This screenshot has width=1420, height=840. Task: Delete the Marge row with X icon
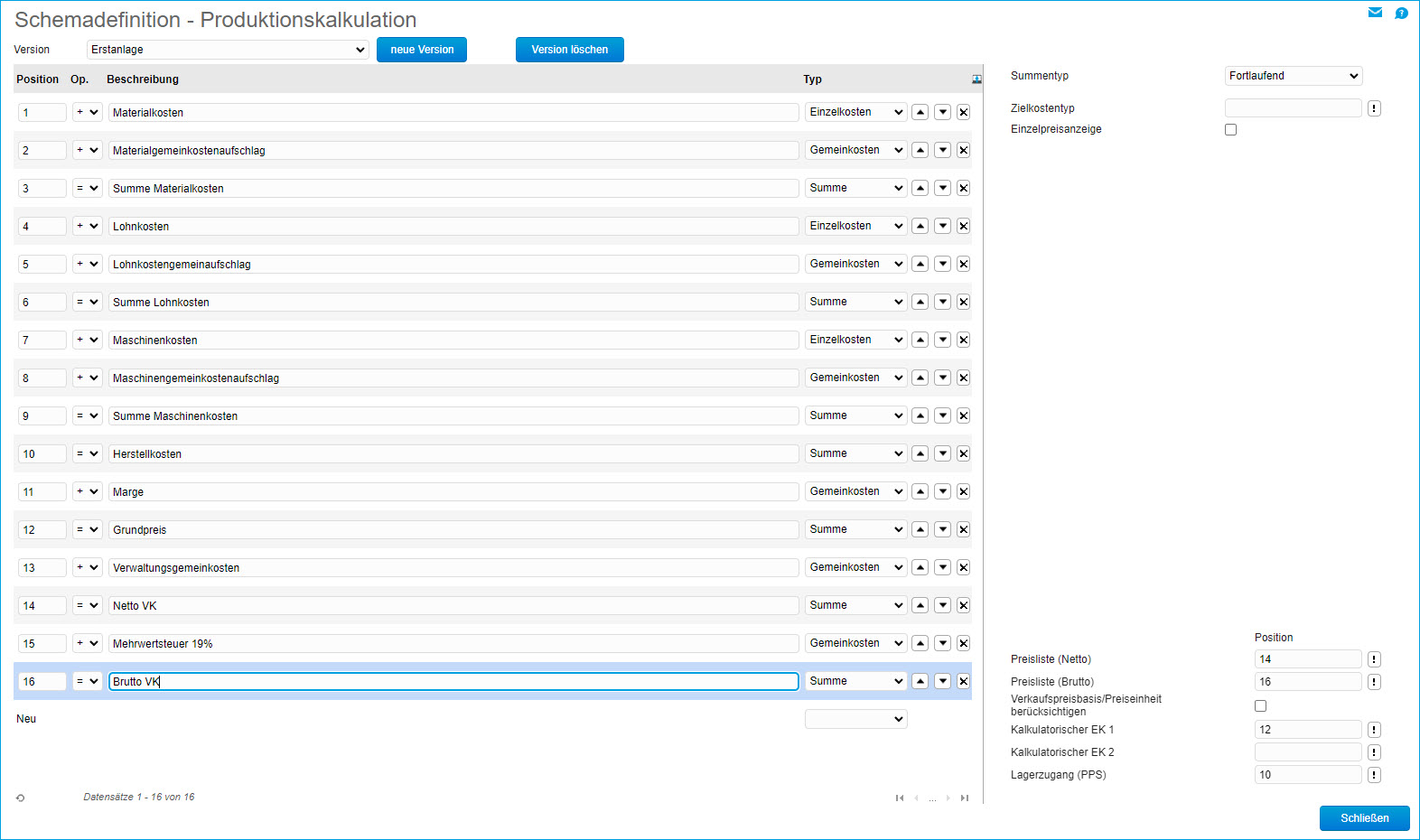(x=964, y=492)
